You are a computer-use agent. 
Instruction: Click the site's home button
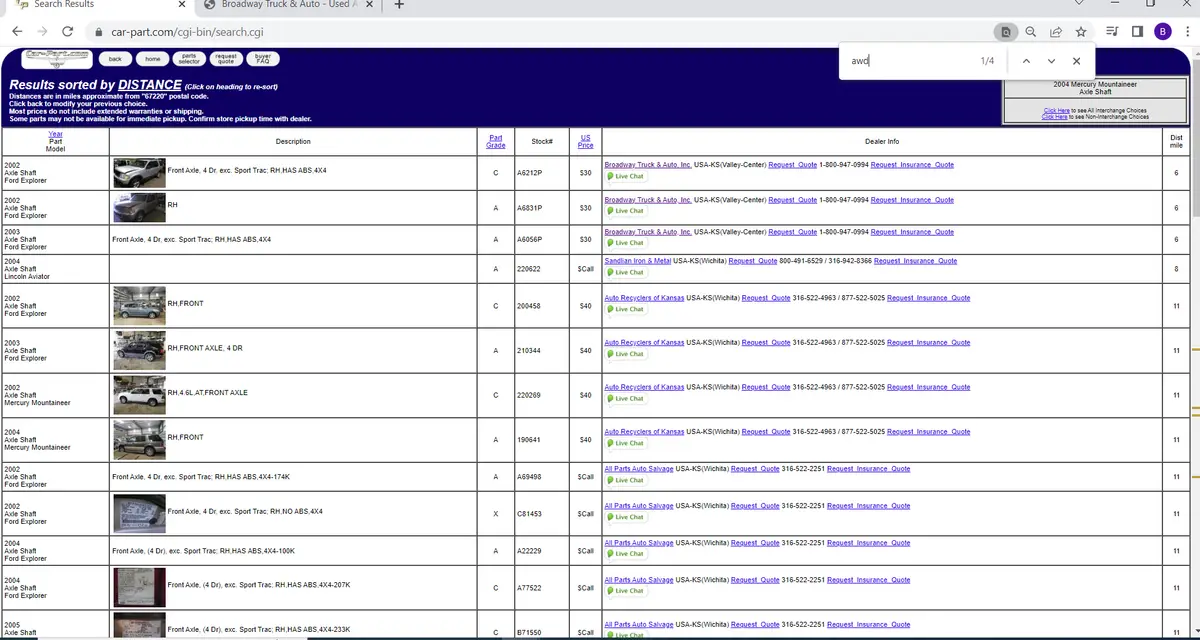(152, 59)
